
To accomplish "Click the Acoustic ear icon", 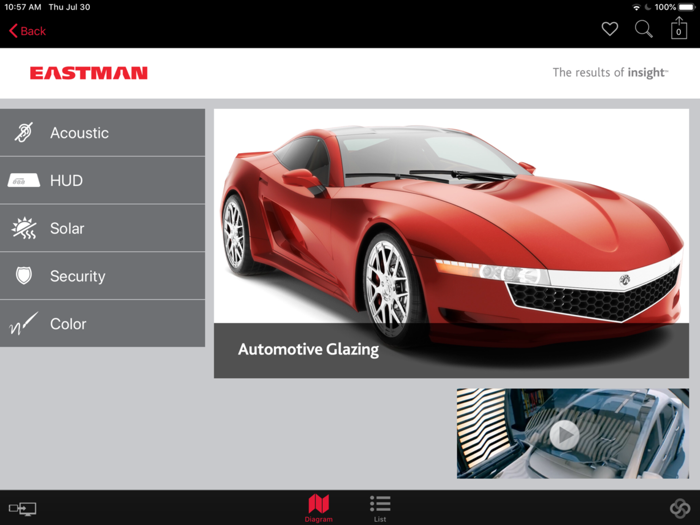I will click(24, 133).
